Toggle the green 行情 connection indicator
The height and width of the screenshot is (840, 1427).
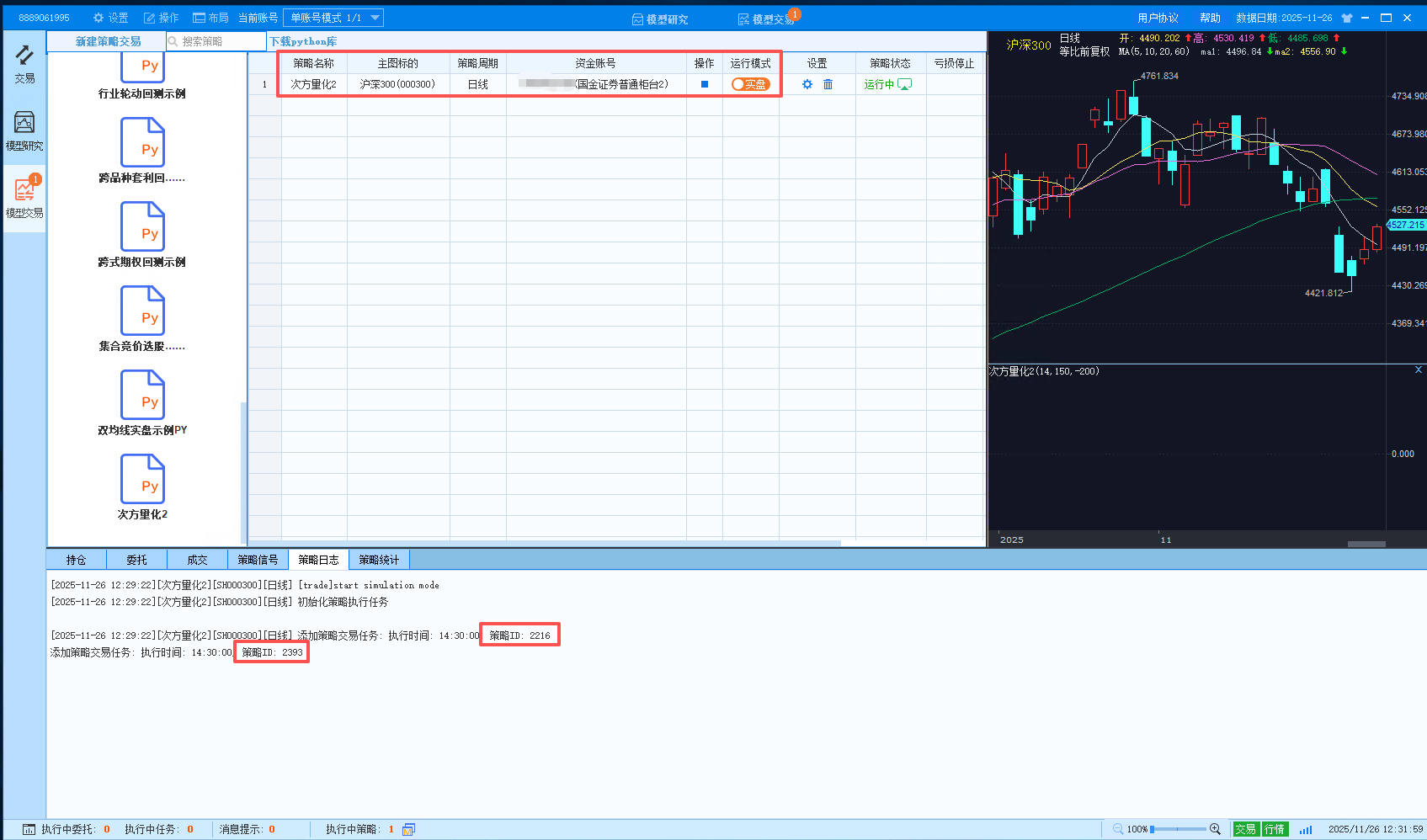point(1275,829)
